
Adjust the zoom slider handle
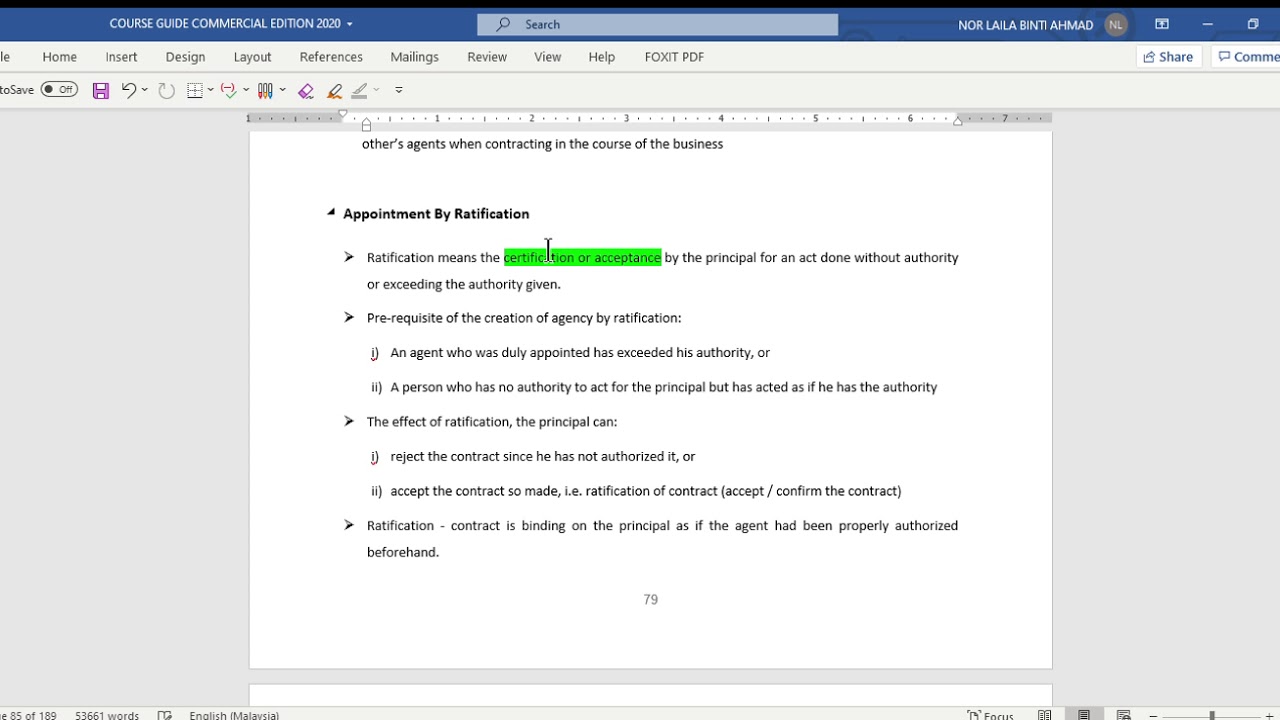tap(1212, 716)
